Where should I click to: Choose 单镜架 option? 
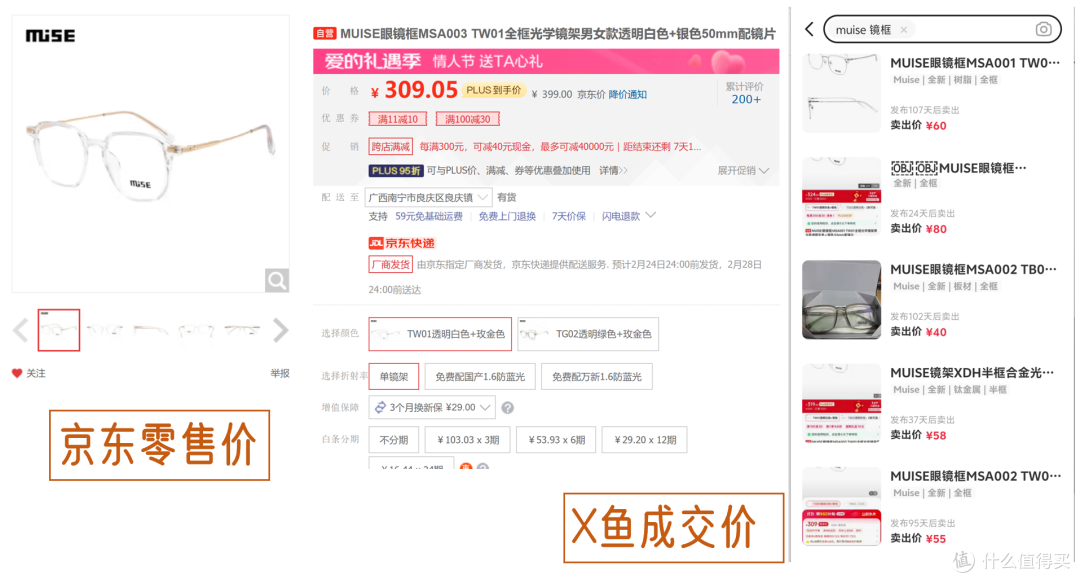(x=394, y=376)
